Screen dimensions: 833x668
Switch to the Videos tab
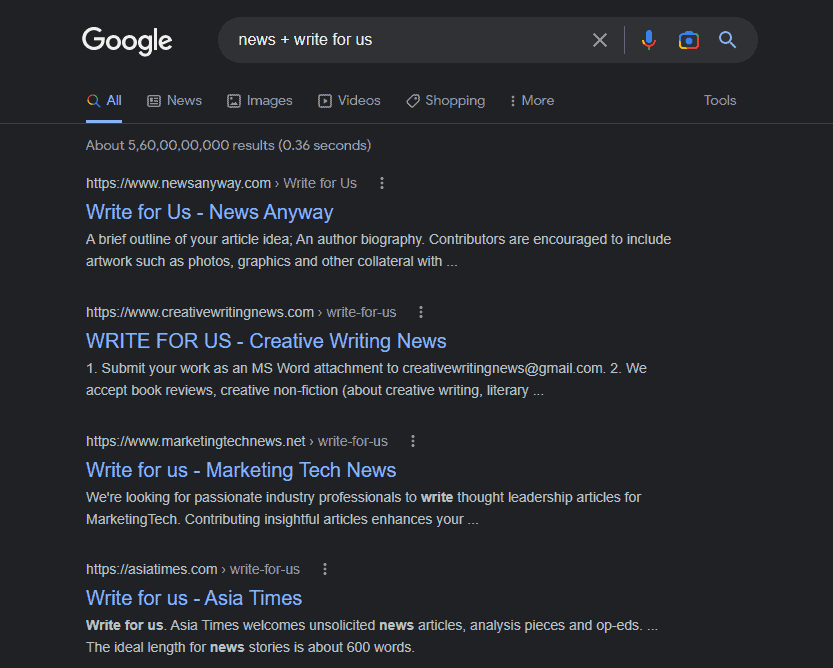point(349,101)
